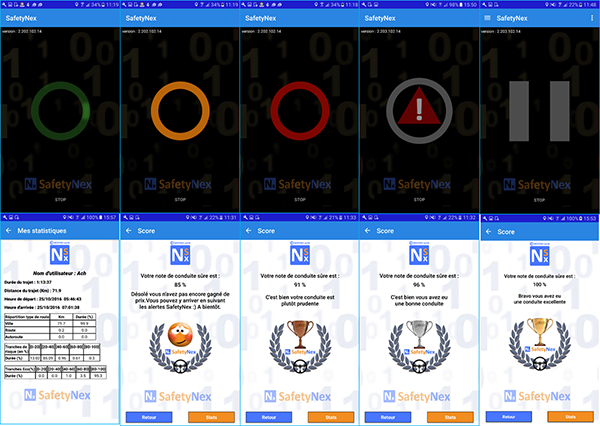Image resolution: width=600 pixels, height=426 pixels.
Task: Click the '96 %' score value
Action: tap(419, 285)
